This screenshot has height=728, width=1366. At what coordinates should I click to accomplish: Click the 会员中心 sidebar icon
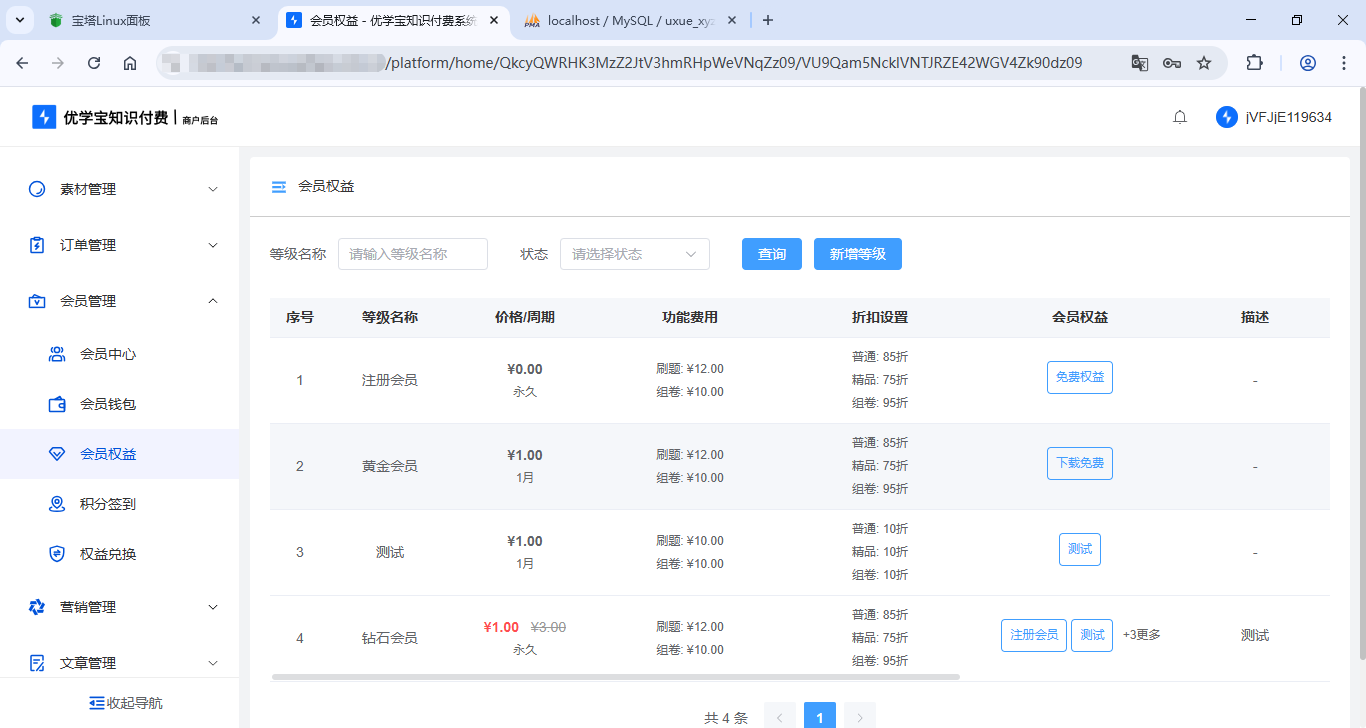tap(58, 354)
